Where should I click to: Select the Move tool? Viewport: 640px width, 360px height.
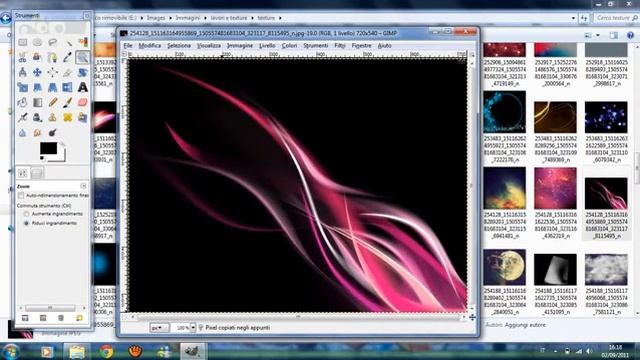pyautogui.click(x=37, y=72)
